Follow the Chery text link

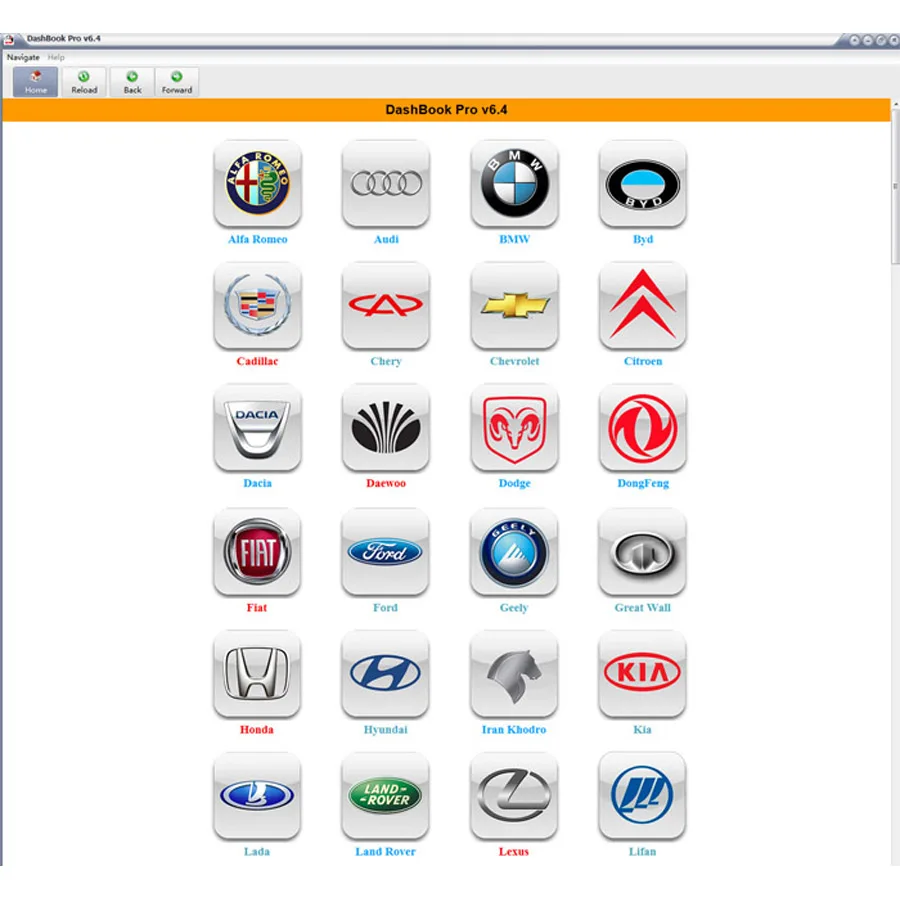(x=386, y=361)
